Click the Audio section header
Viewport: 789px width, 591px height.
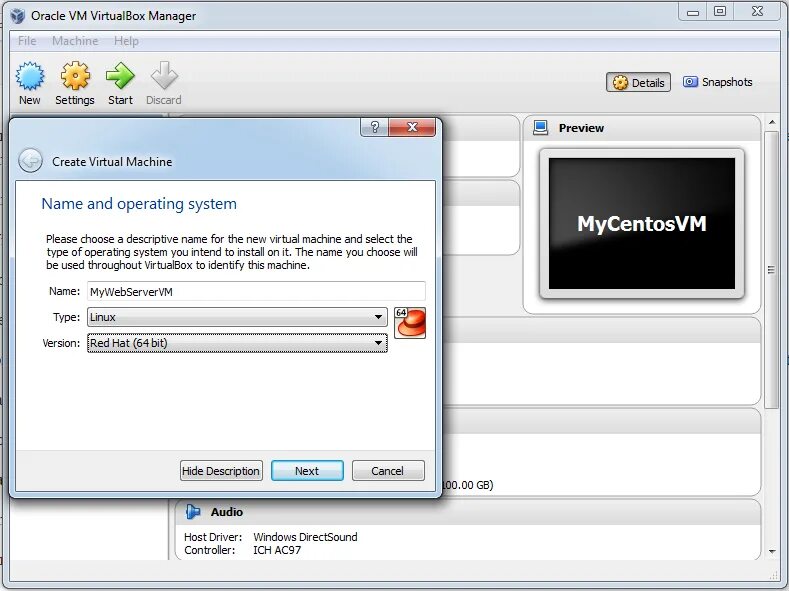tap(468, 512)
